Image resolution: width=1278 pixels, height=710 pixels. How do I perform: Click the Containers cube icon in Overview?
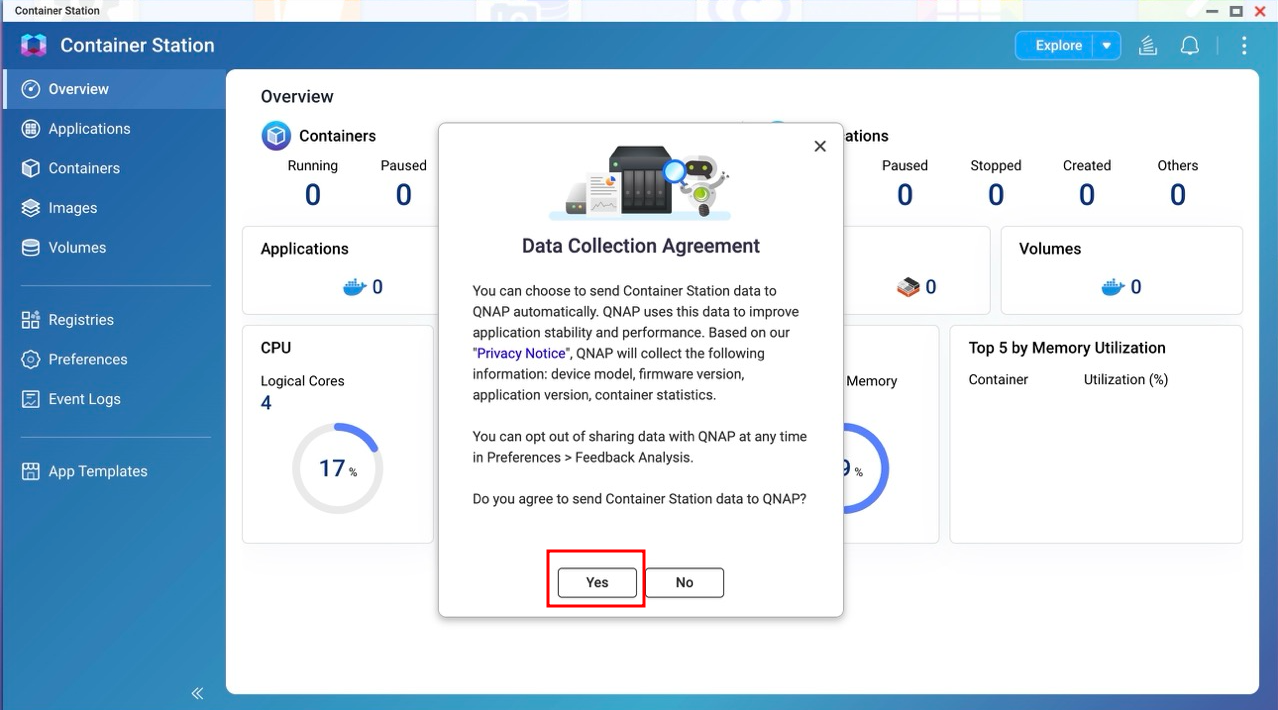[x=276, y=136]
